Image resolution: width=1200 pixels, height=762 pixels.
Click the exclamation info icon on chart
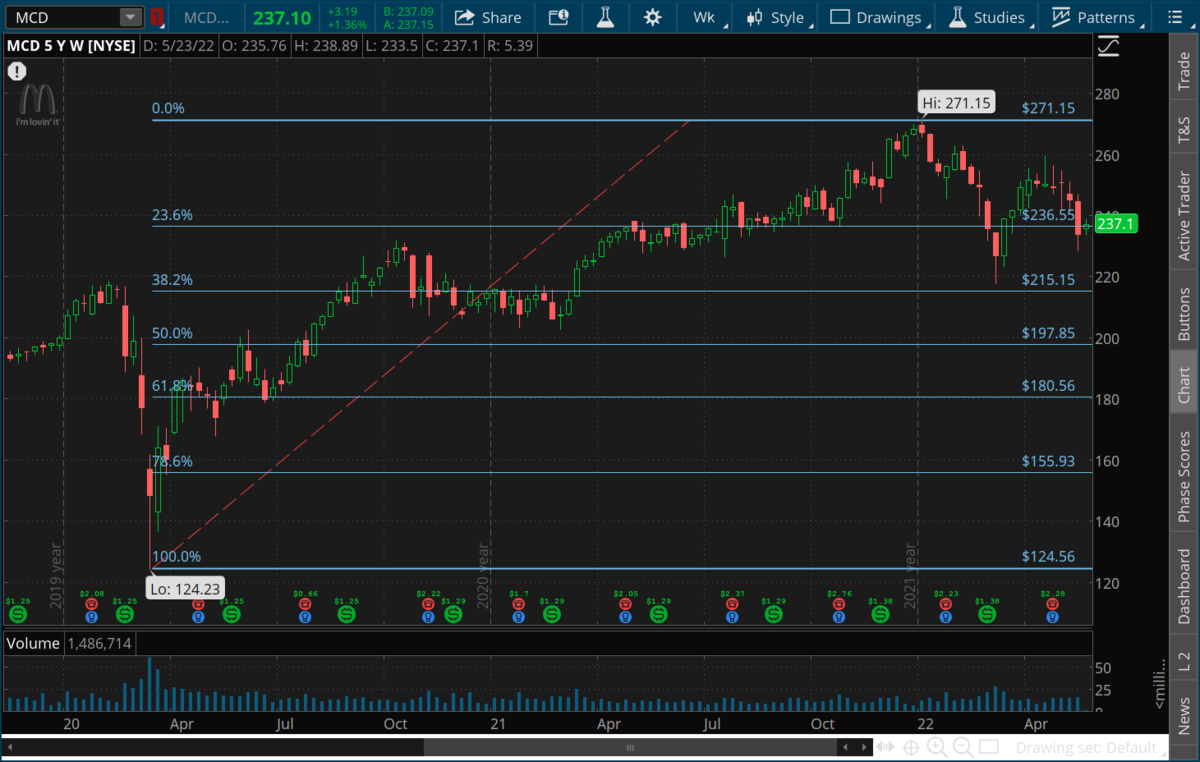coord(16,71)
